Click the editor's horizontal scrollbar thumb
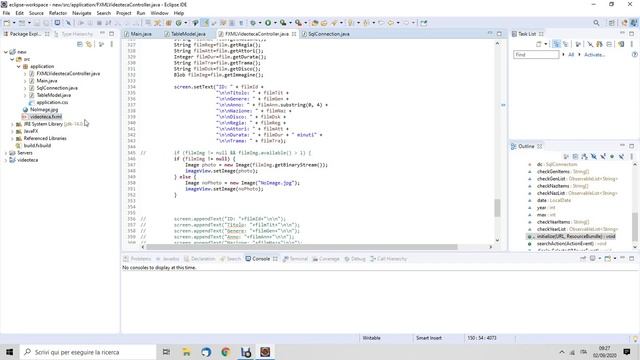640x360 pixels. click(302, 247)
